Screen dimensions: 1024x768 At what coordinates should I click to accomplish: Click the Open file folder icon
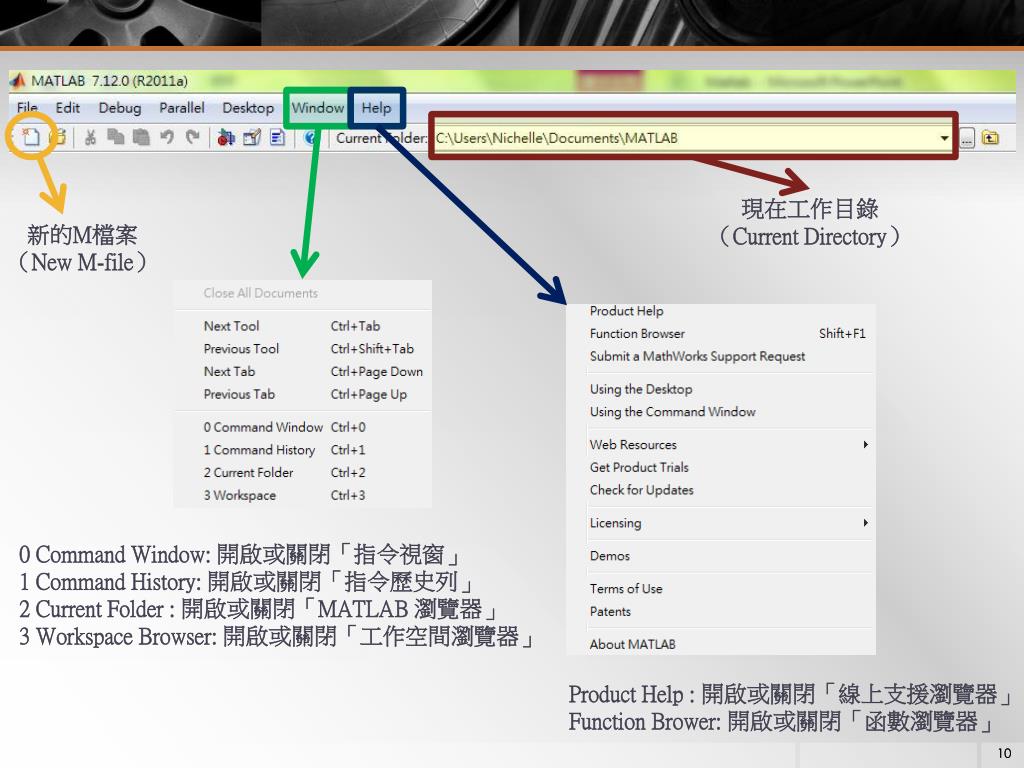(x=59, y=137)
